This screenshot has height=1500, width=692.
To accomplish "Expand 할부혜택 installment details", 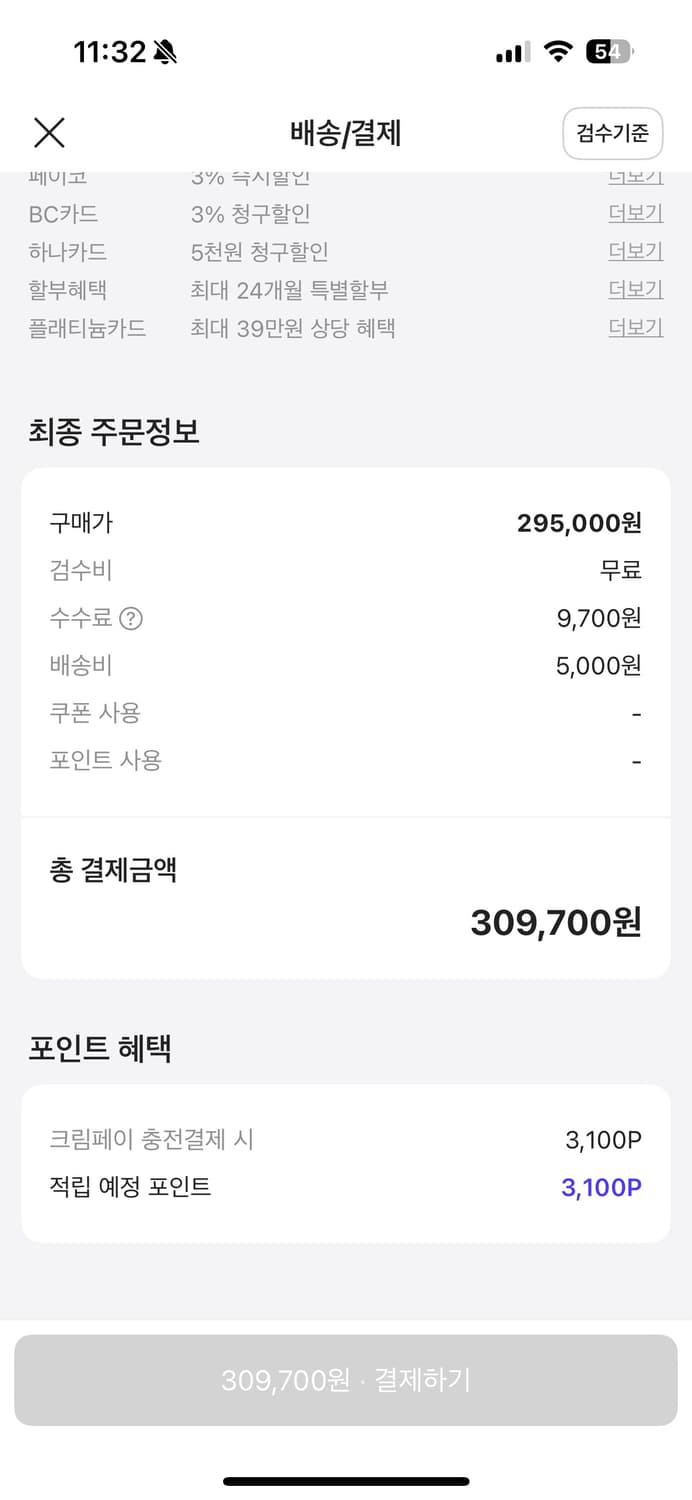I will [636, 289].
